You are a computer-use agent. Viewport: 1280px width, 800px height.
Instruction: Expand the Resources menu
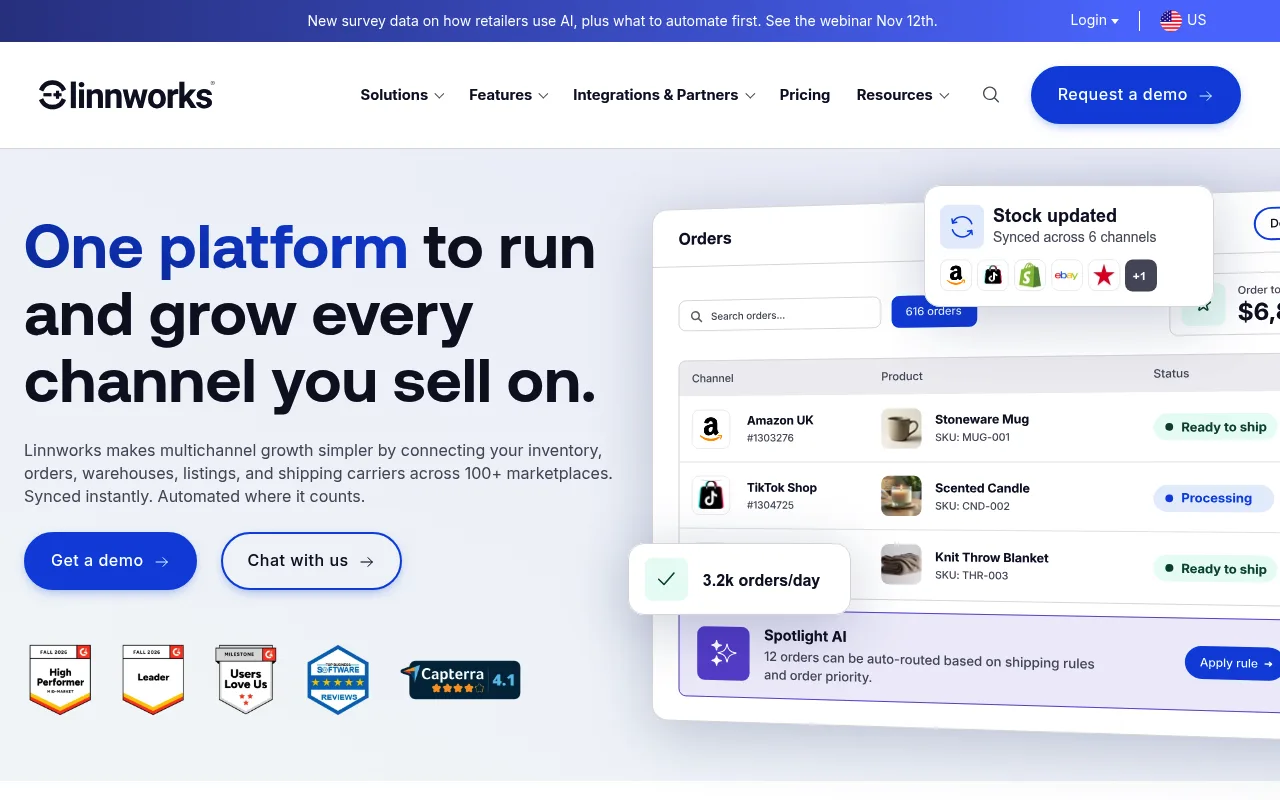coord(903,95)
